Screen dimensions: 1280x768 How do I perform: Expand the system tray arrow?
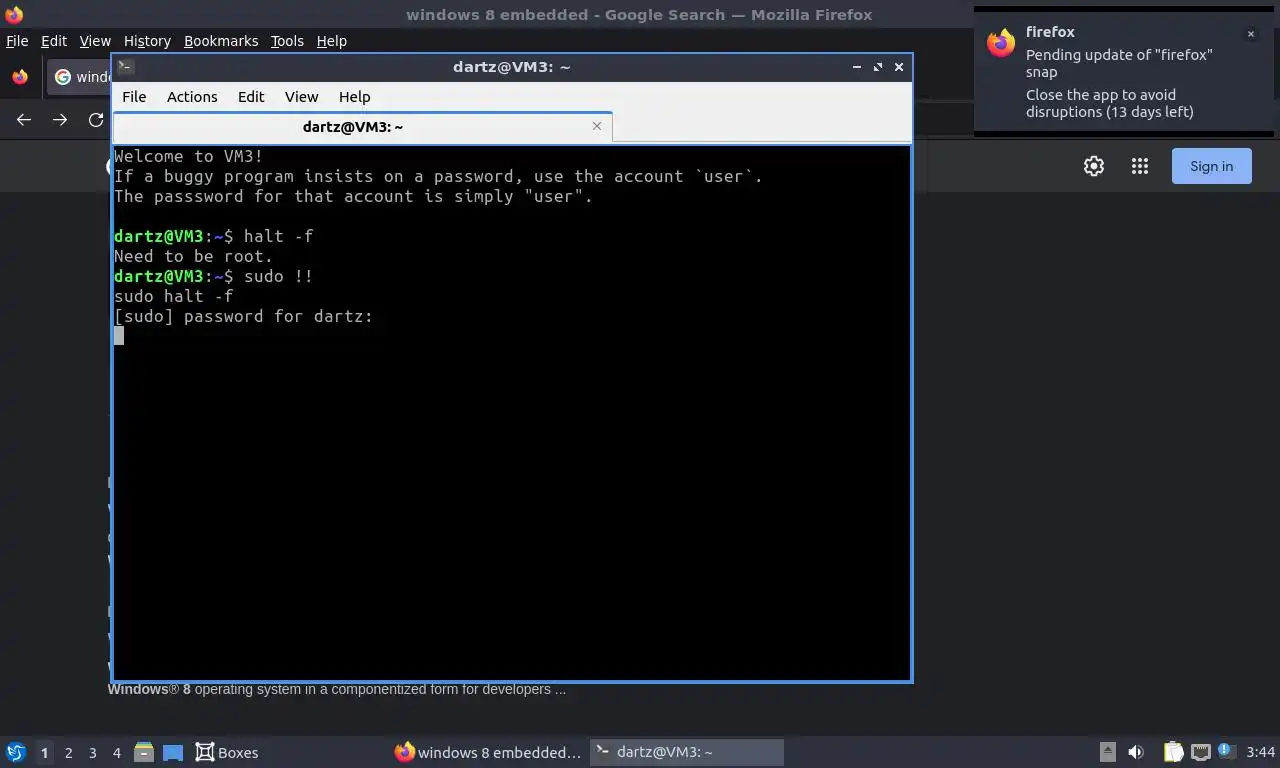(1108, 752)
